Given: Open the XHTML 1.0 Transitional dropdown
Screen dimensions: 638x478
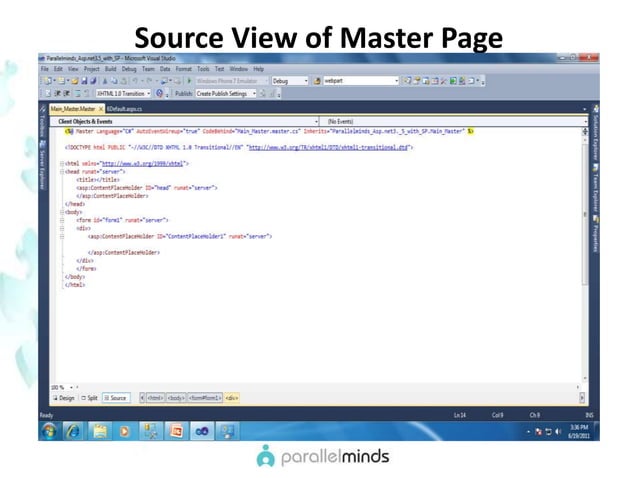Looking at the screenshot, I should (123, 94).
